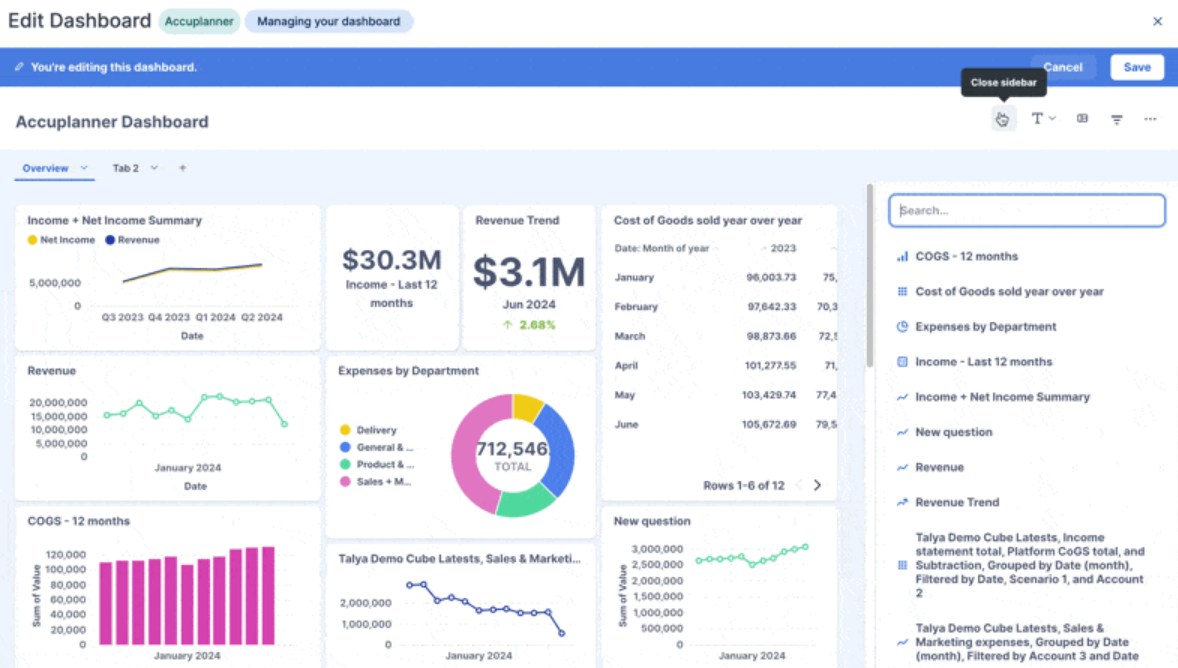Save the dashboard changes
Screen dimensions: 1178x668
[1137, 67]
